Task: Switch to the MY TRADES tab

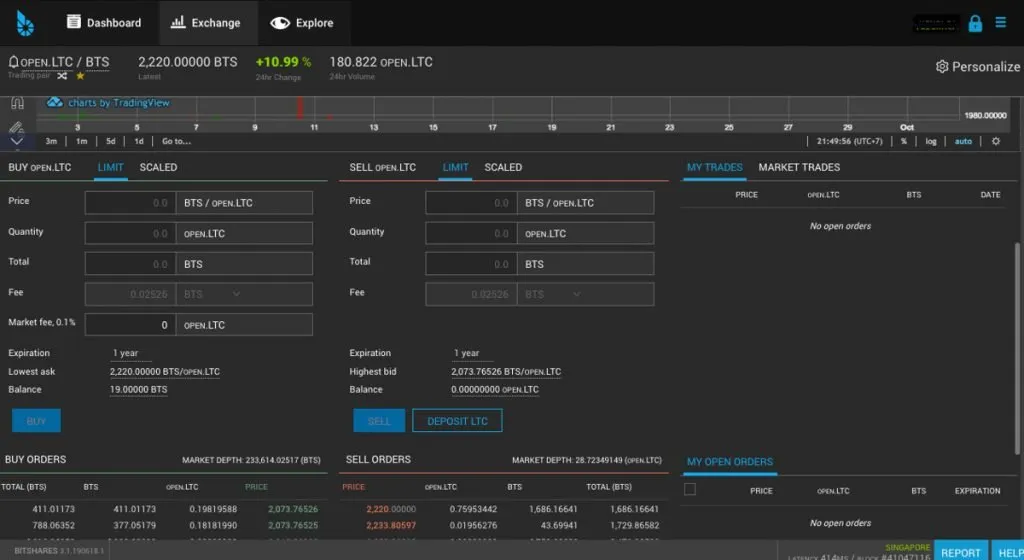Action: click(x=714, y=168)
